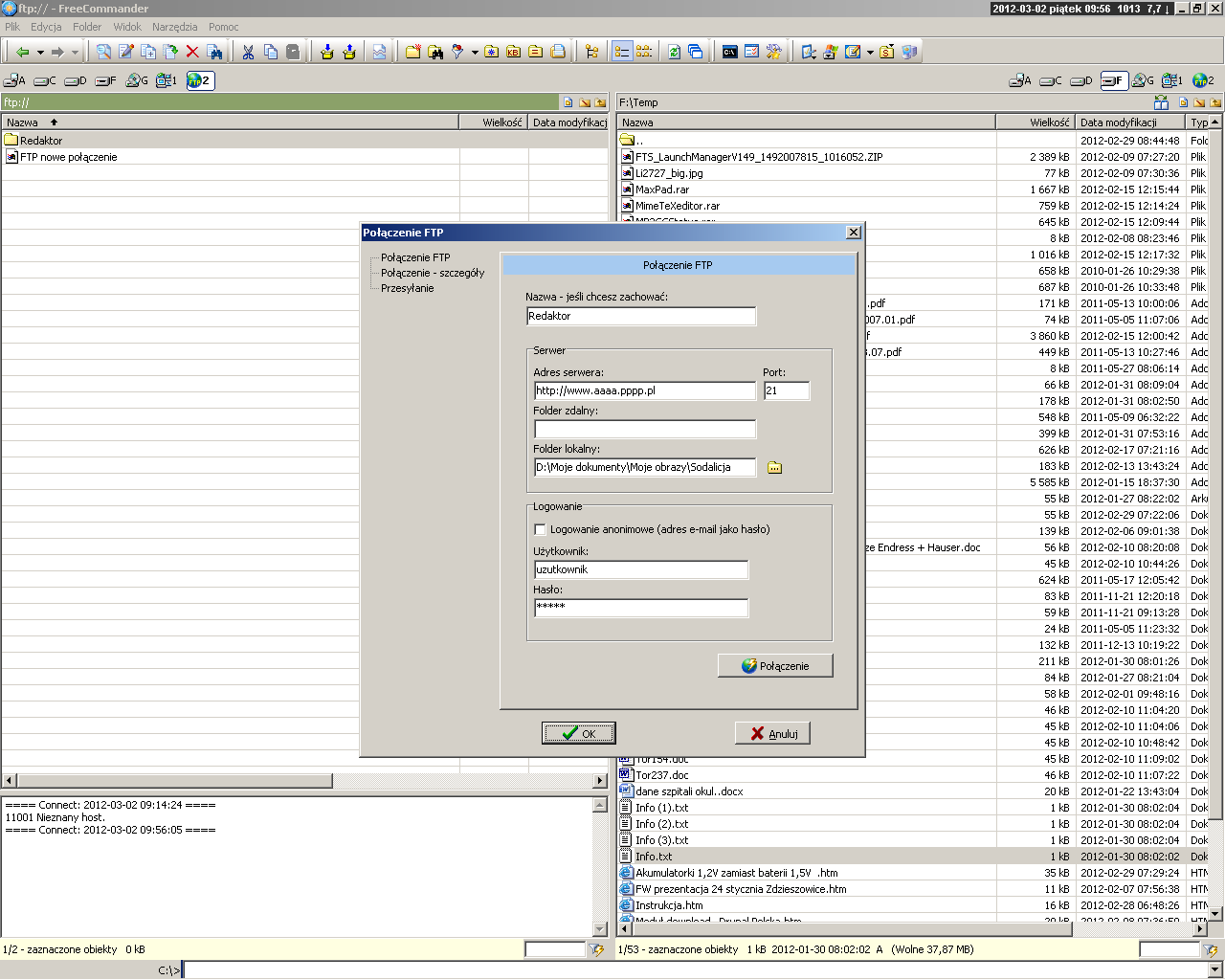This screenshot has width=1225, height=980.
Task: Select MaxPad.rar in right panel
Action: click(x=662, y=189)
